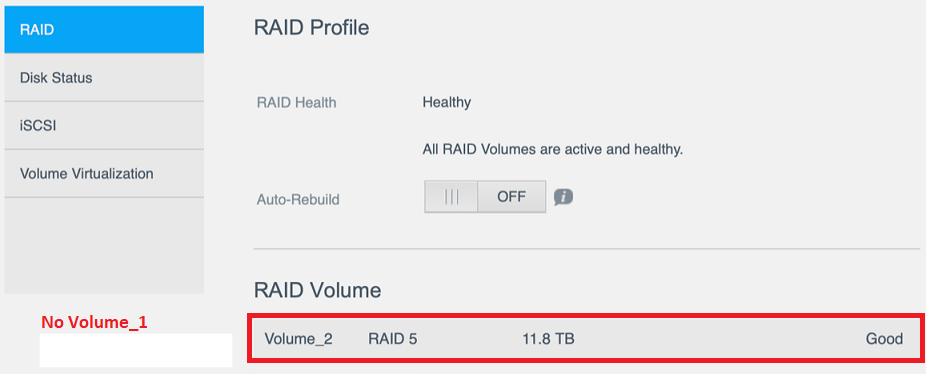Image resolution: width=926 pixels, height=374 pixels.
Task: Open the Disk Status section
Action: pos(104,77)
